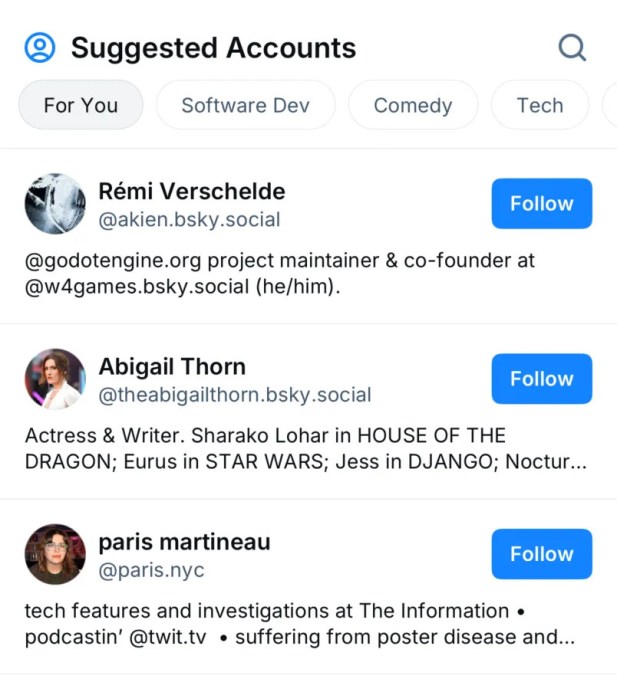Follow Abigail Thorn
This screenshot has width=617, height=679.
(541, 379)
